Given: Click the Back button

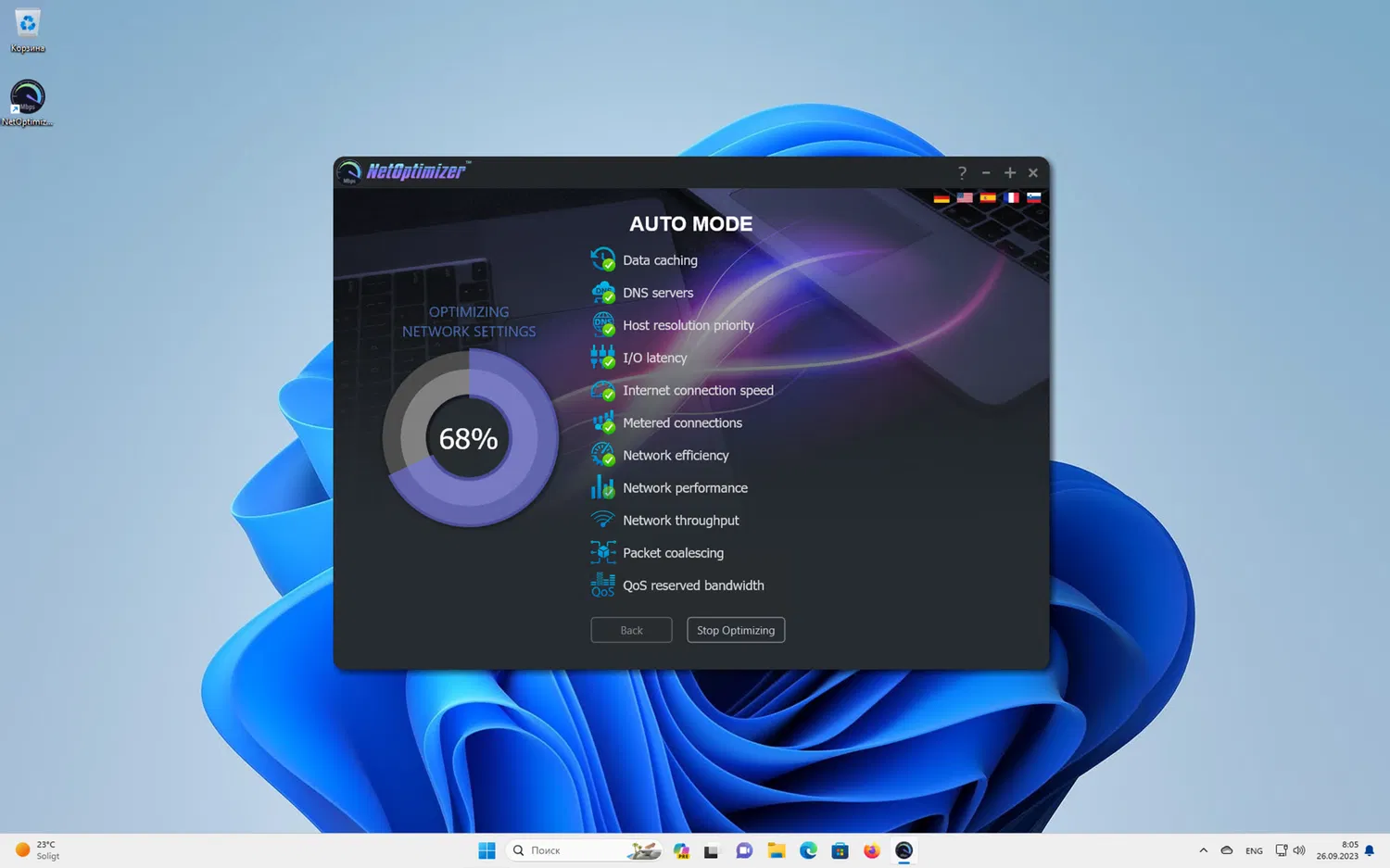Looking at the screenshot, I should click(x=631, y=630).
